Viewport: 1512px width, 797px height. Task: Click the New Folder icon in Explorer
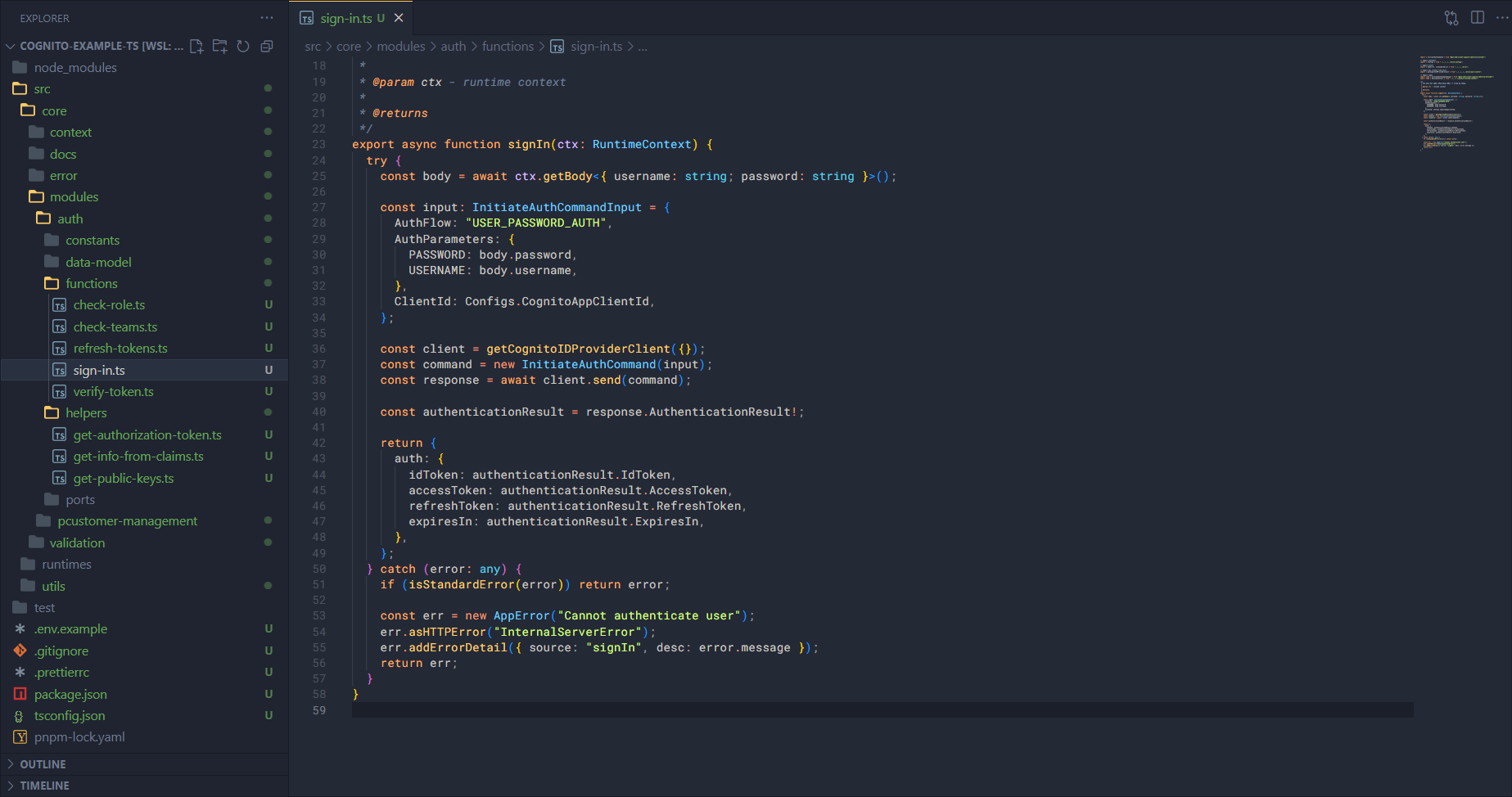(x=219, y=46)
